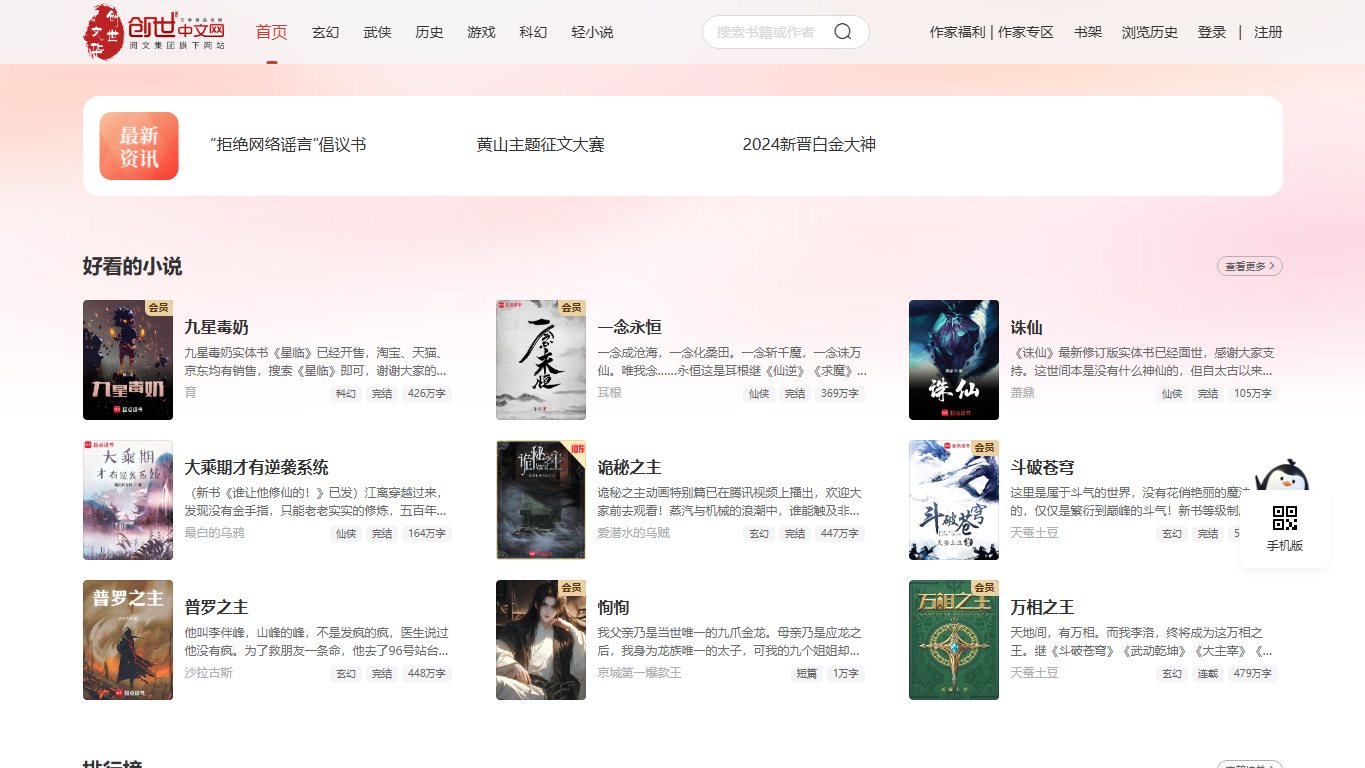Click the 登录 login link

point(1212,32)
